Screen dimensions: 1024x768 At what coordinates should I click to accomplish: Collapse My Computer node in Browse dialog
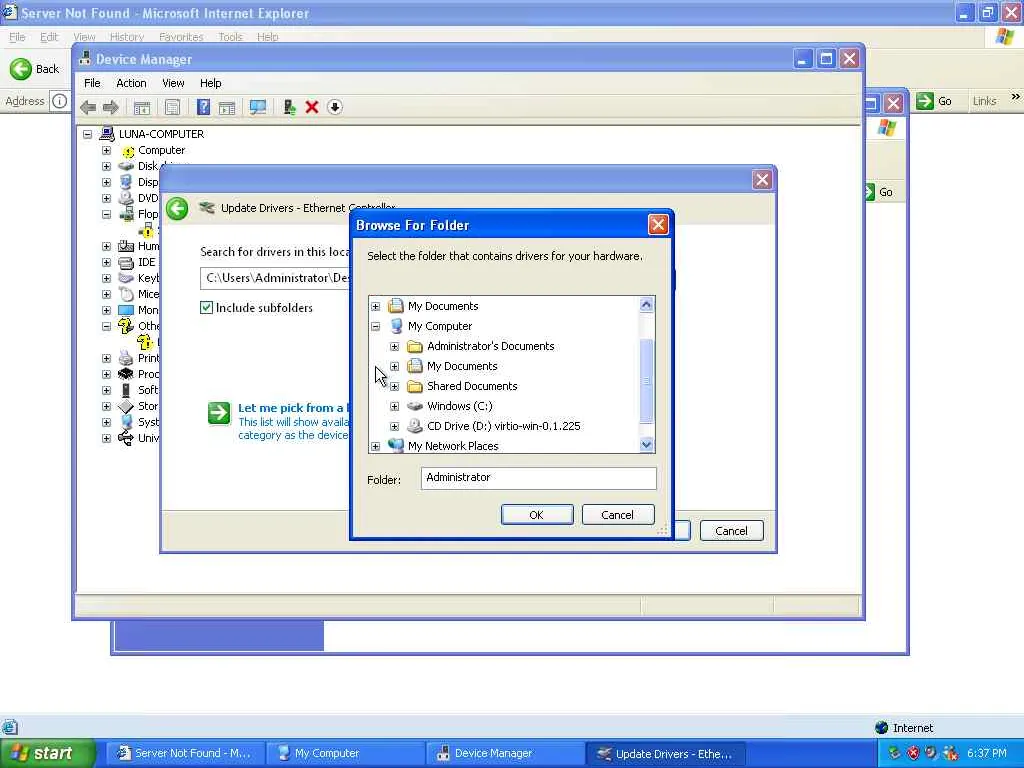pos(376,326)
